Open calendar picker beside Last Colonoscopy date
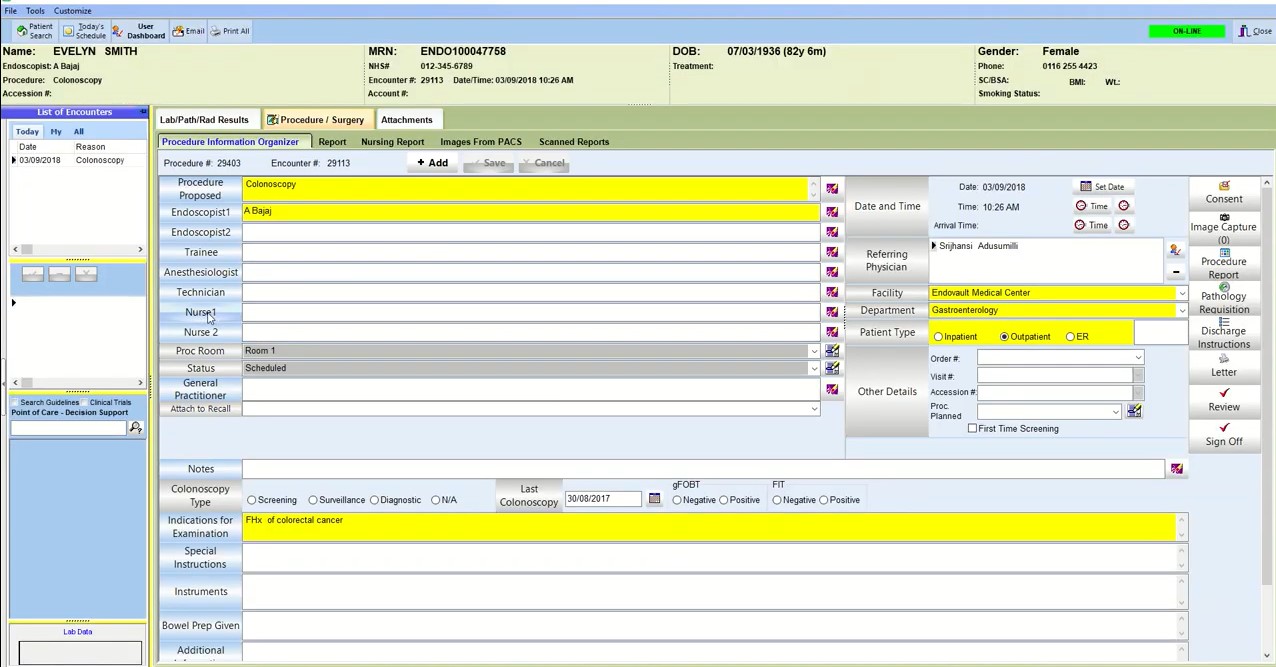This screenshot has width=1276, height=667. 654,499
